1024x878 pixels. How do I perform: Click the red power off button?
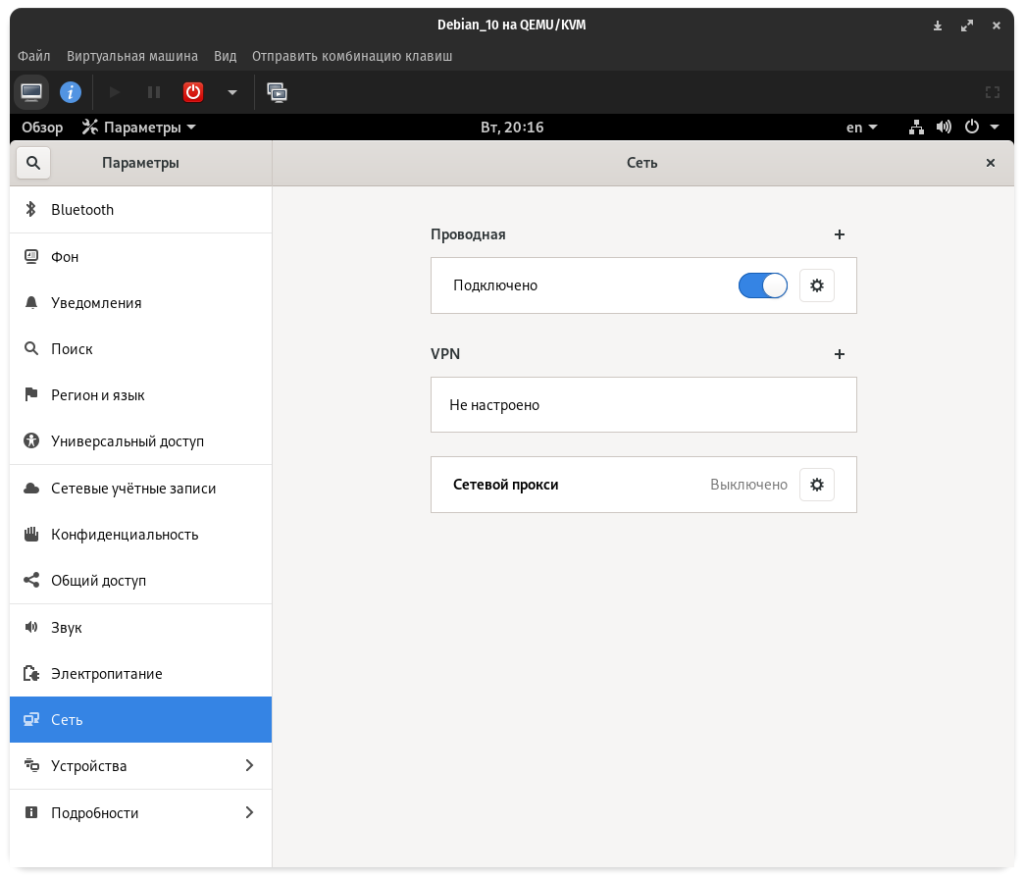pos(193,92)
